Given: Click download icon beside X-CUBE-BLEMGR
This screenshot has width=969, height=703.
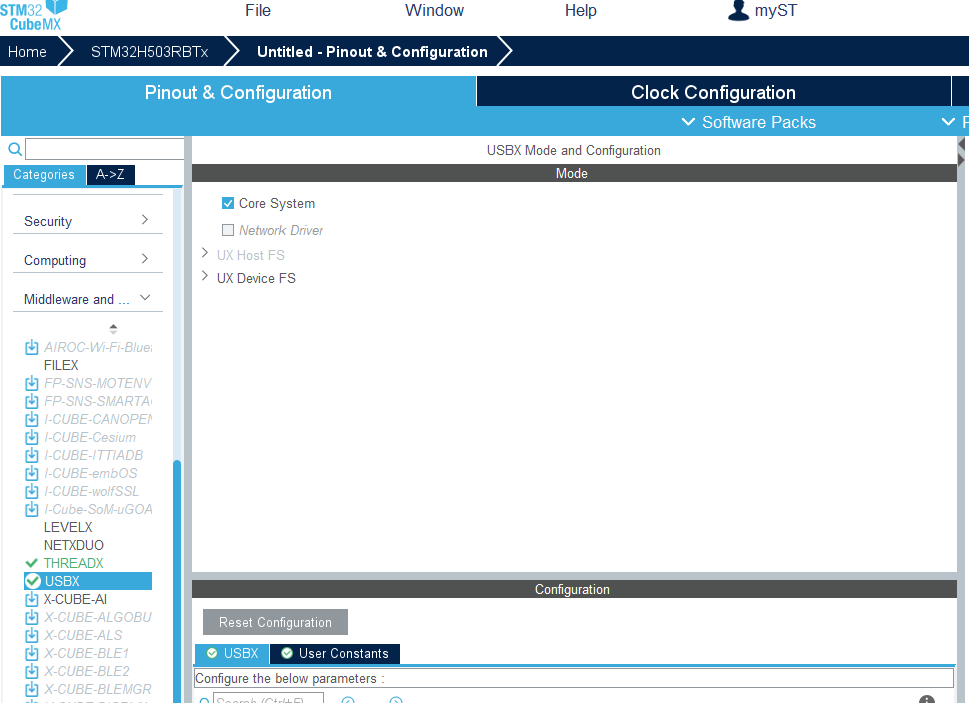Looking at the screenshot, I should pos(32,689).
